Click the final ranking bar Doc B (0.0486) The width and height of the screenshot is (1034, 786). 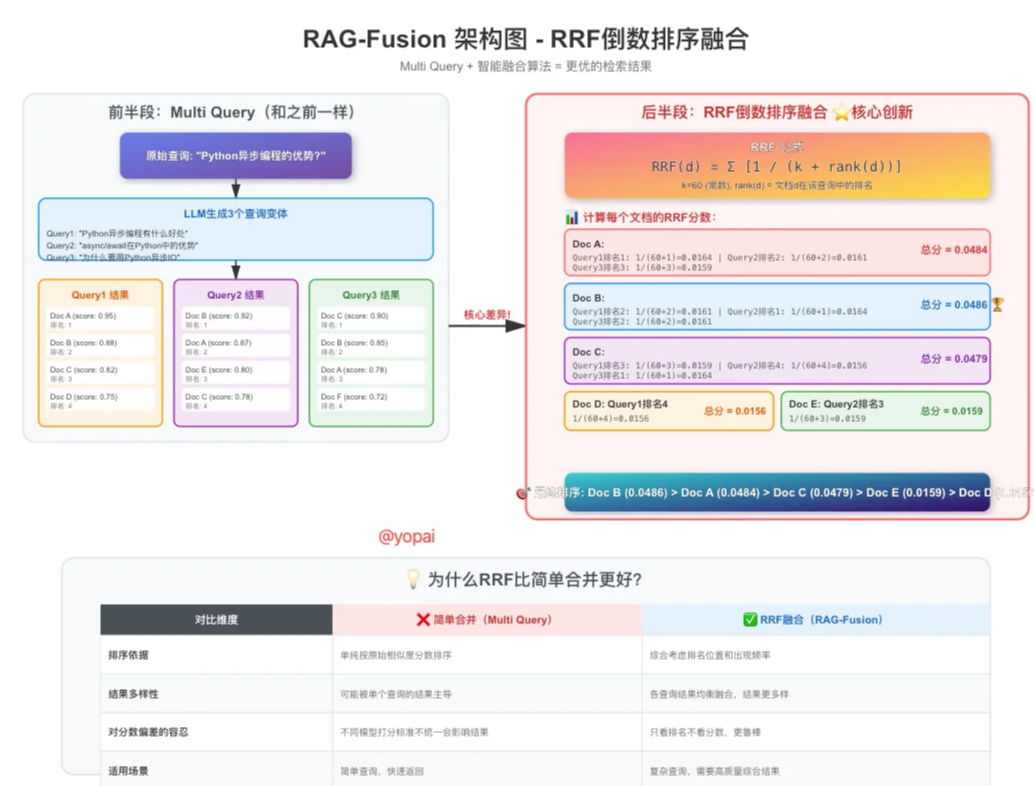(x=777, y=493)
